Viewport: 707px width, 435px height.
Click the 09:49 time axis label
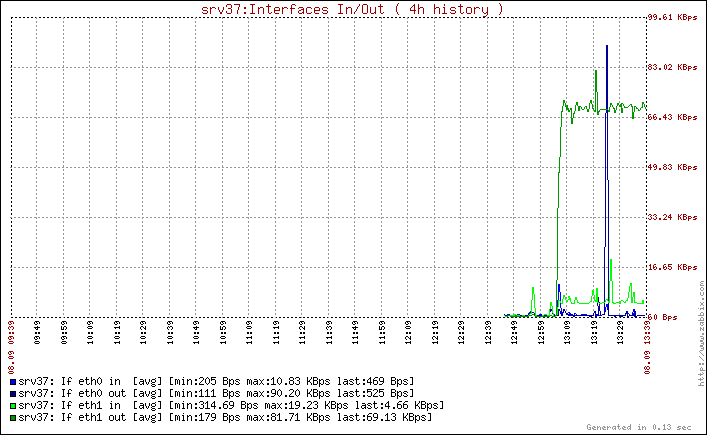pos(37,333)
